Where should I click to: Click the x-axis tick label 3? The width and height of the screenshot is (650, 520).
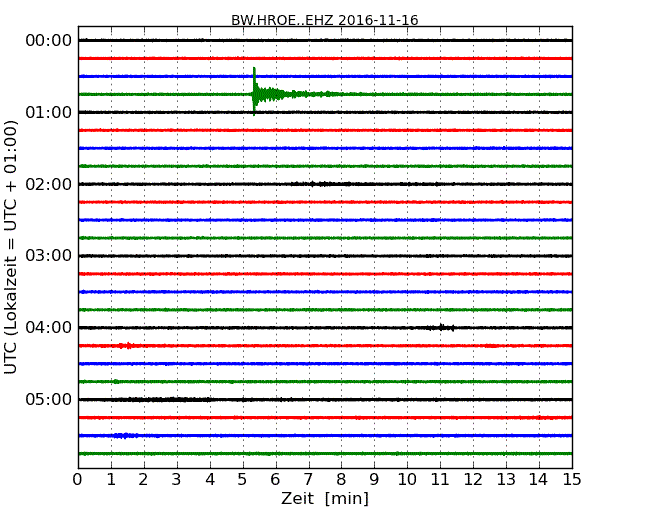(x=177, y=480)
